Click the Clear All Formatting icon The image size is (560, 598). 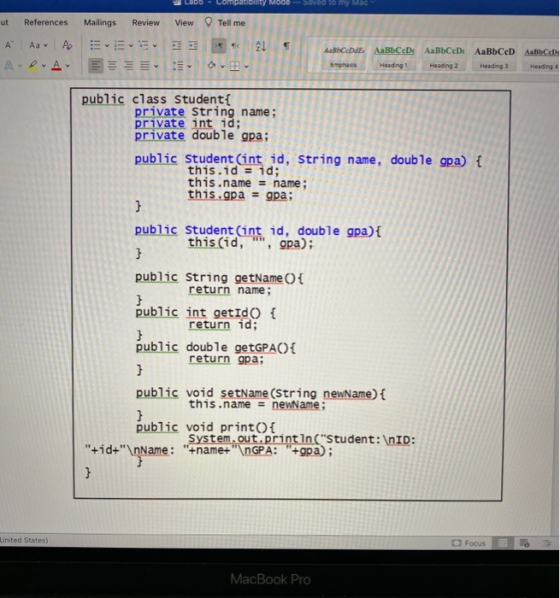point(67,45)
